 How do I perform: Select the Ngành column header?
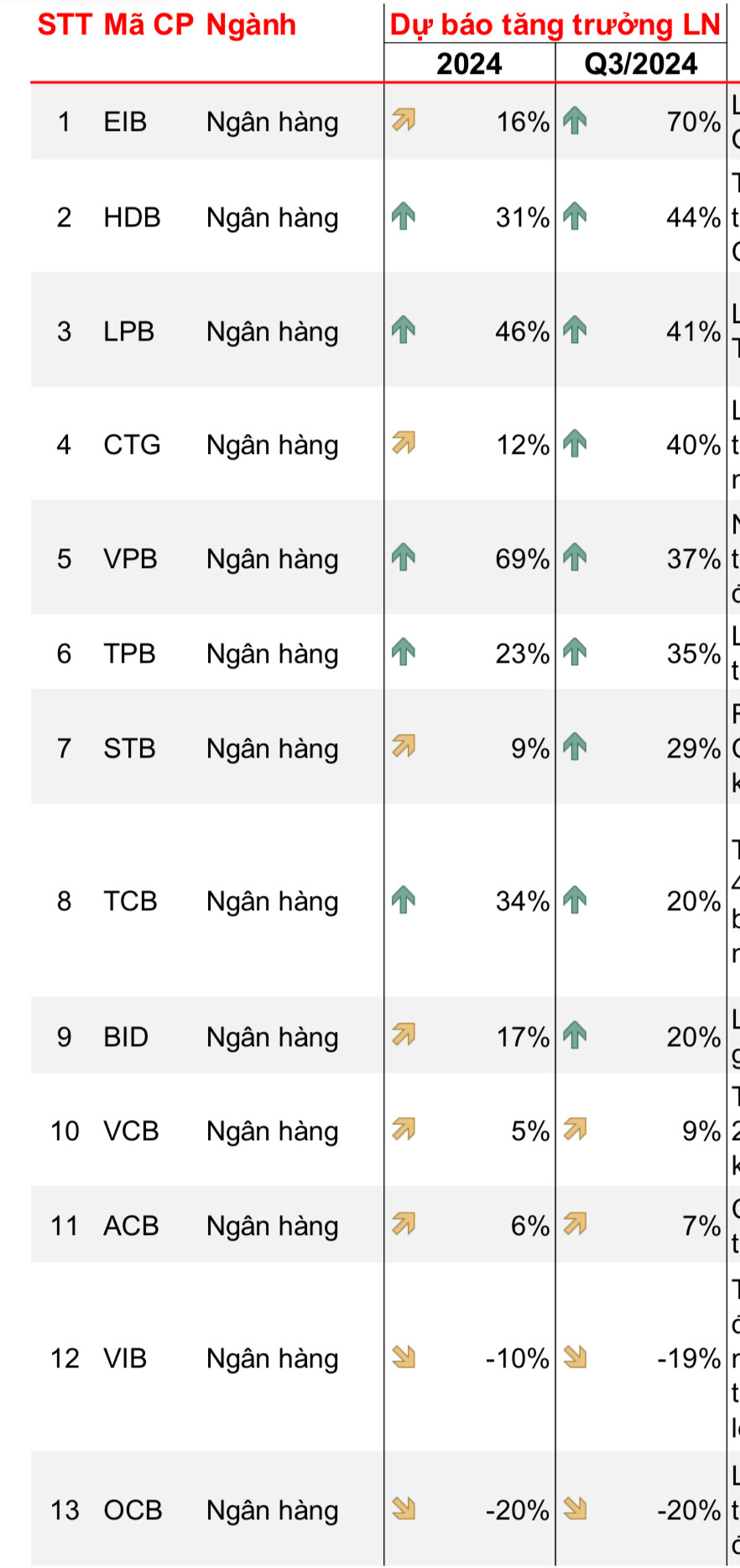pyautogui.click(x=251, y=25)
